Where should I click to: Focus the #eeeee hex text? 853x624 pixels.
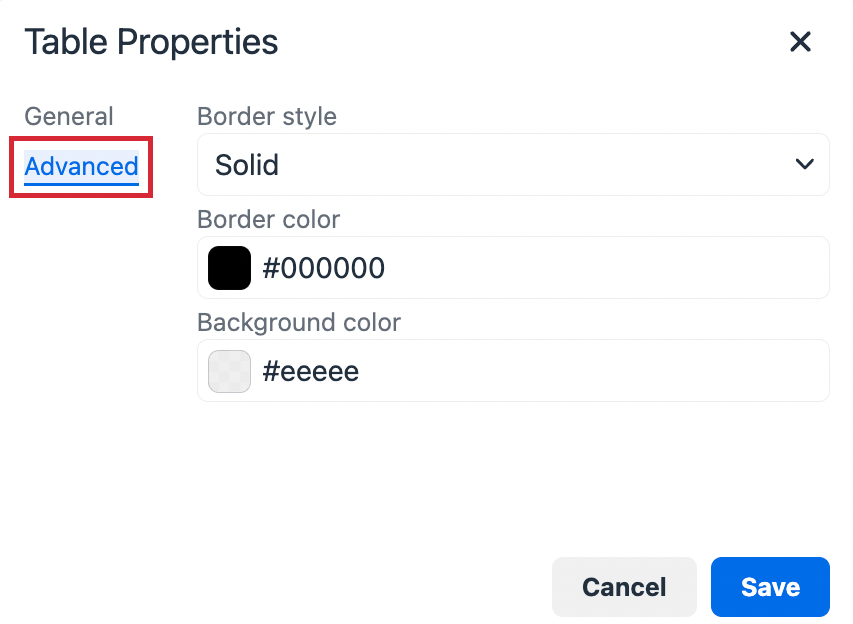(310, 372)
